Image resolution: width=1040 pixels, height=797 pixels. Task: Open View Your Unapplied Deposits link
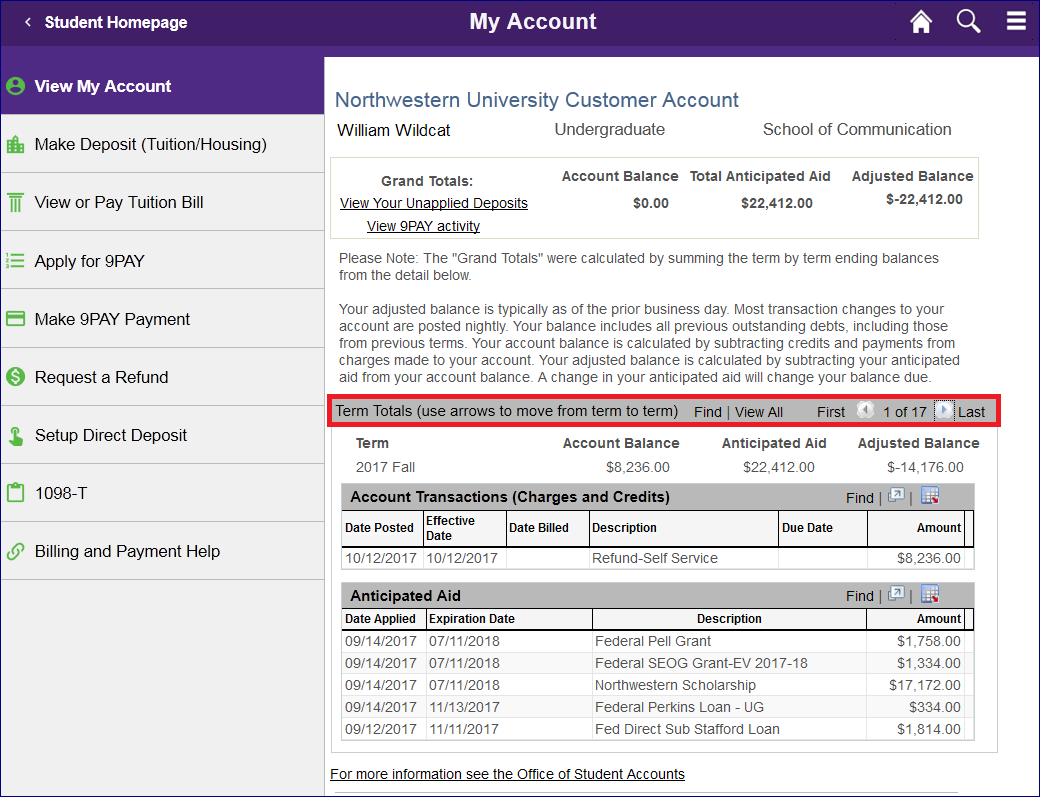coord(434,203)
